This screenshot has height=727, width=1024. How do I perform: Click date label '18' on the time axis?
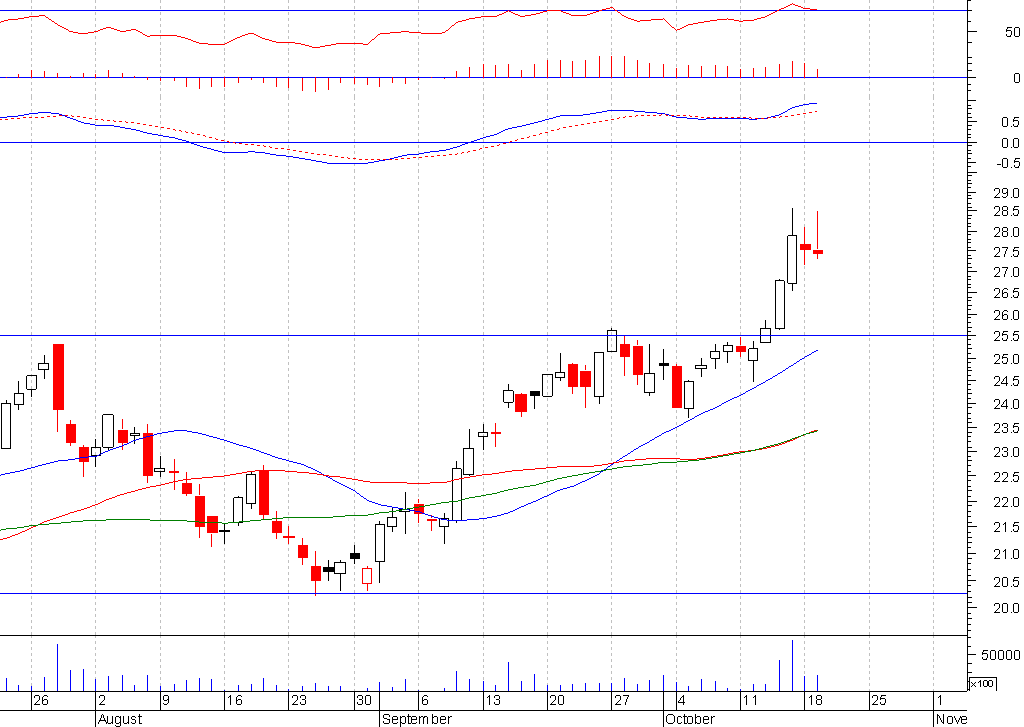tap(814, 701)
